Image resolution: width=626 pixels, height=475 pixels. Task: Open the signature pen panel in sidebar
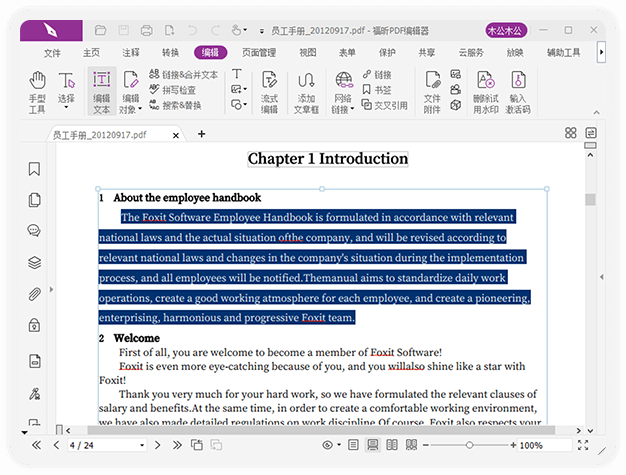(x=34, y=394)
